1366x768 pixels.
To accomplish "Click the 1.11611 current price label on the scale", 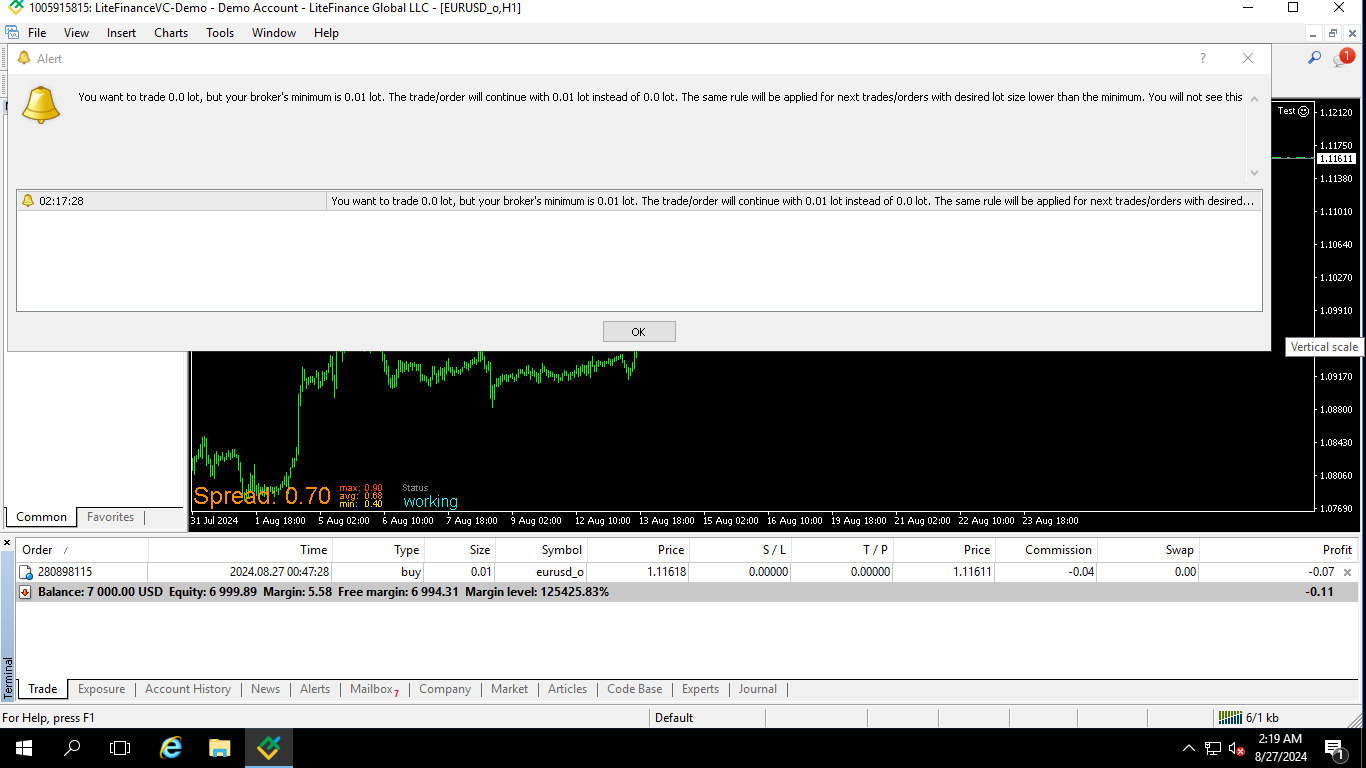I will coord(1336,158).
